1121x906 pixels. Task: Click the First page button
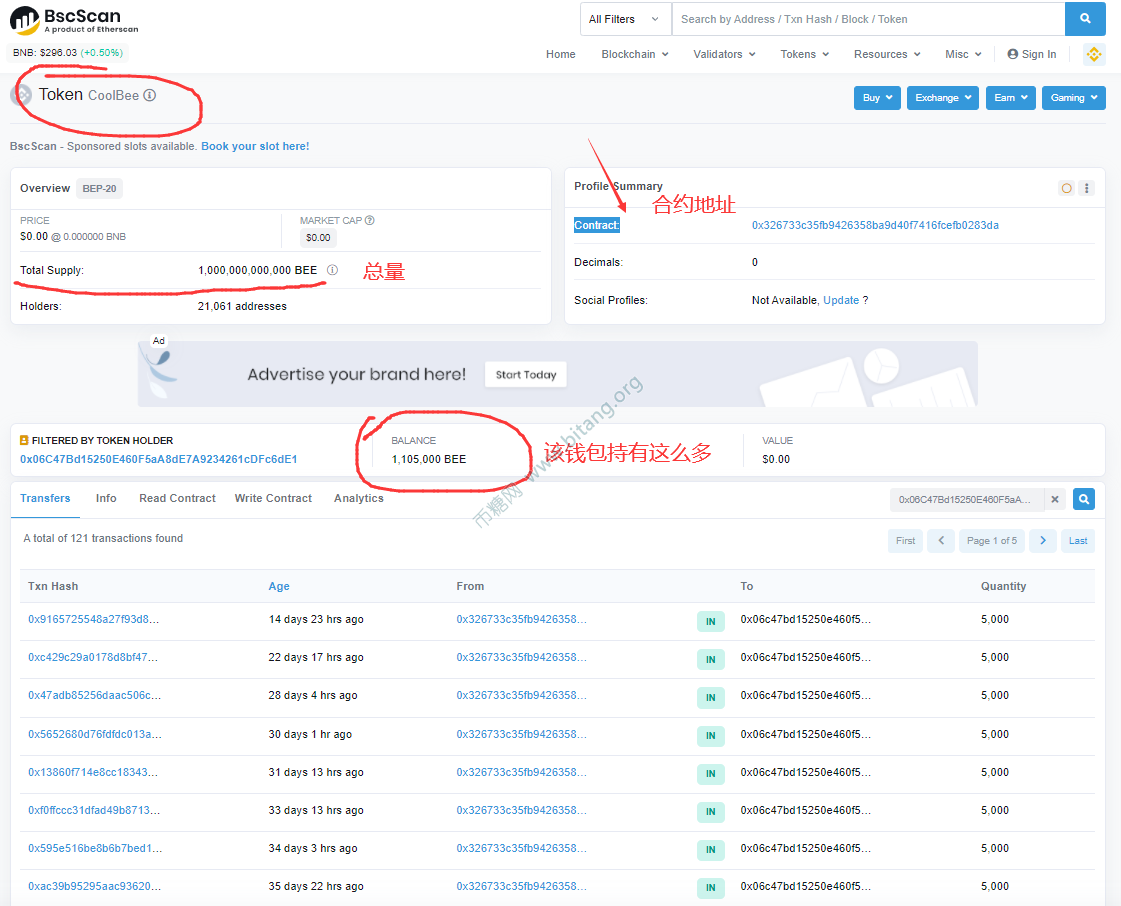click(905, 541)
